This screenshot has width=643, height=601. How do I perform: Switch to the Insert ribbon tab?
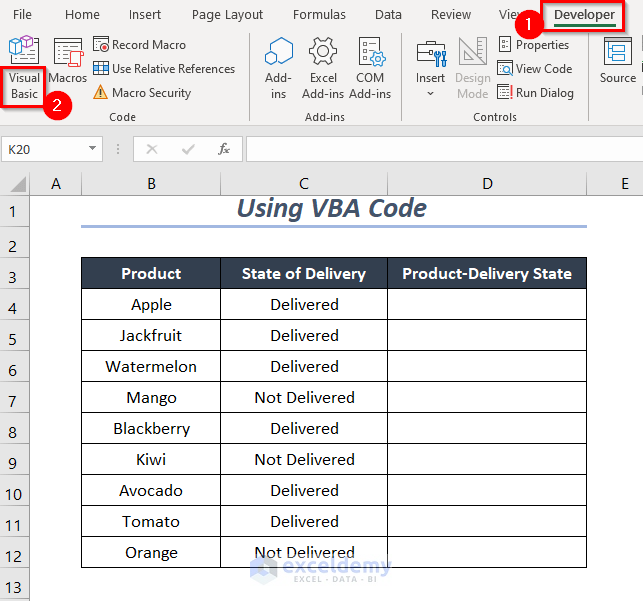[144, 15]
